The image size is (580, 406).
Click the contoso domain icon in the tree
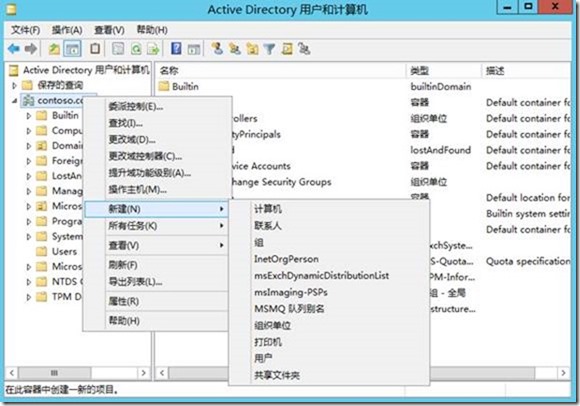coord(28,100)
